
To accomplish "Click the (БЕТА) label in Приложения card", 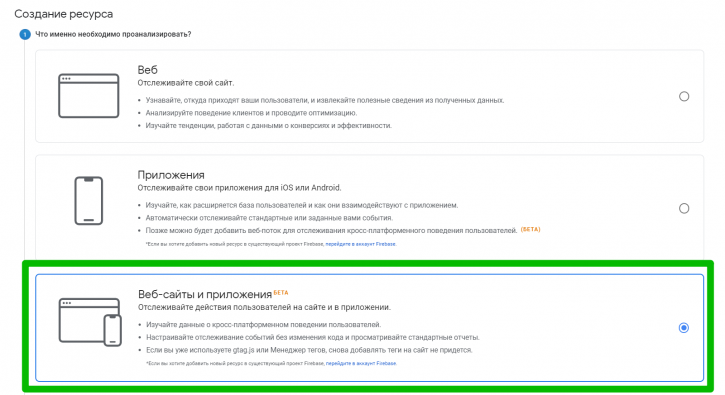I will 530,229.
